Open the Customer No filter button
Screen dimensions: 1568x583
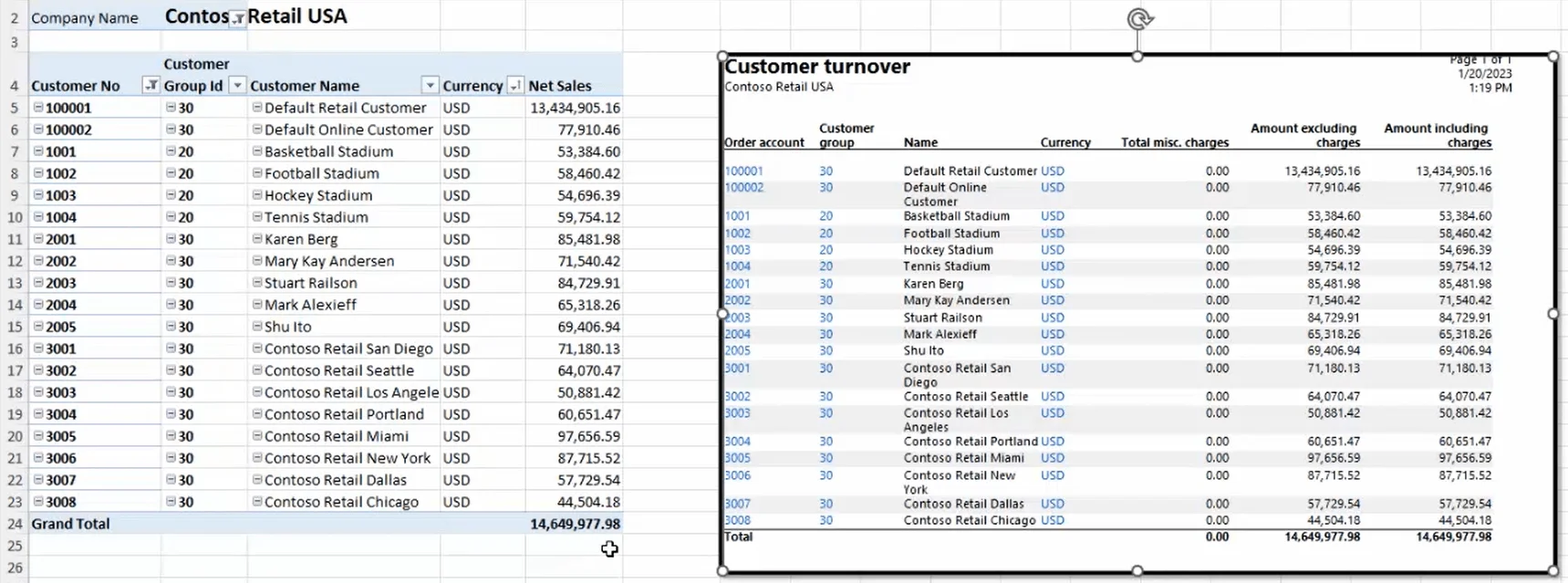click(x=151, y=86)
